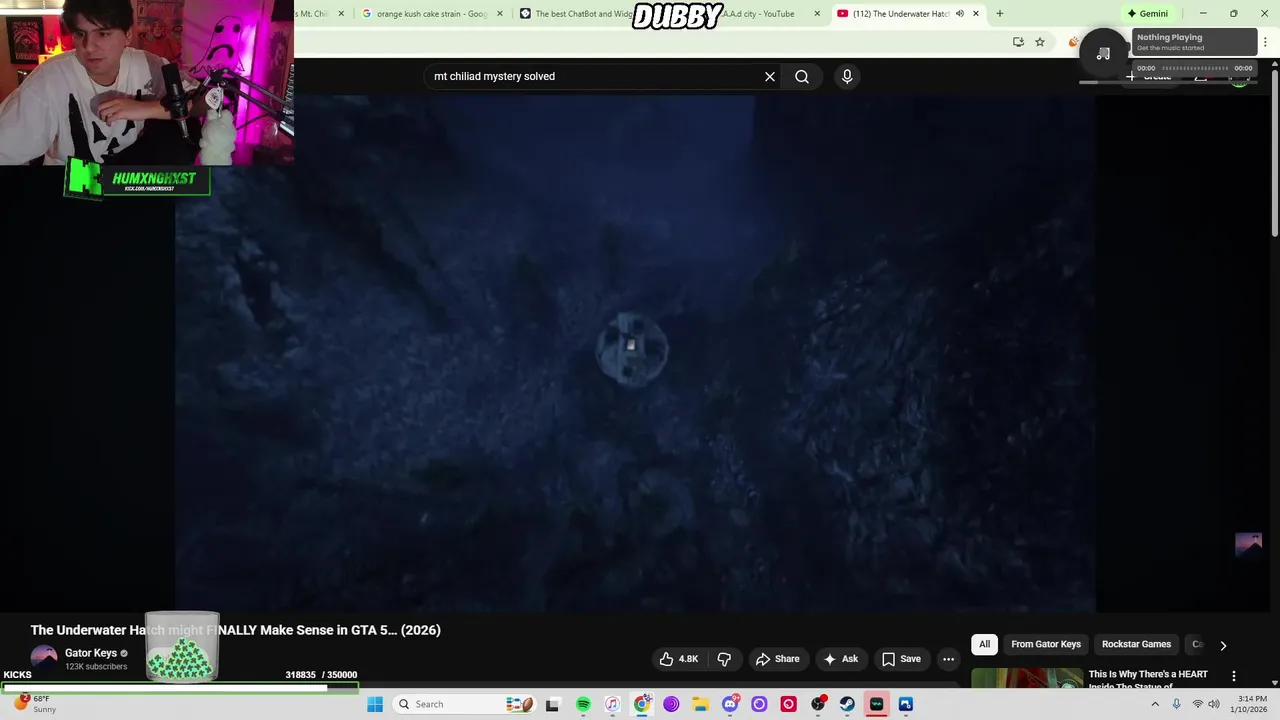
Task: Open File Explorer from taskbar
Action: pos(700,704)
